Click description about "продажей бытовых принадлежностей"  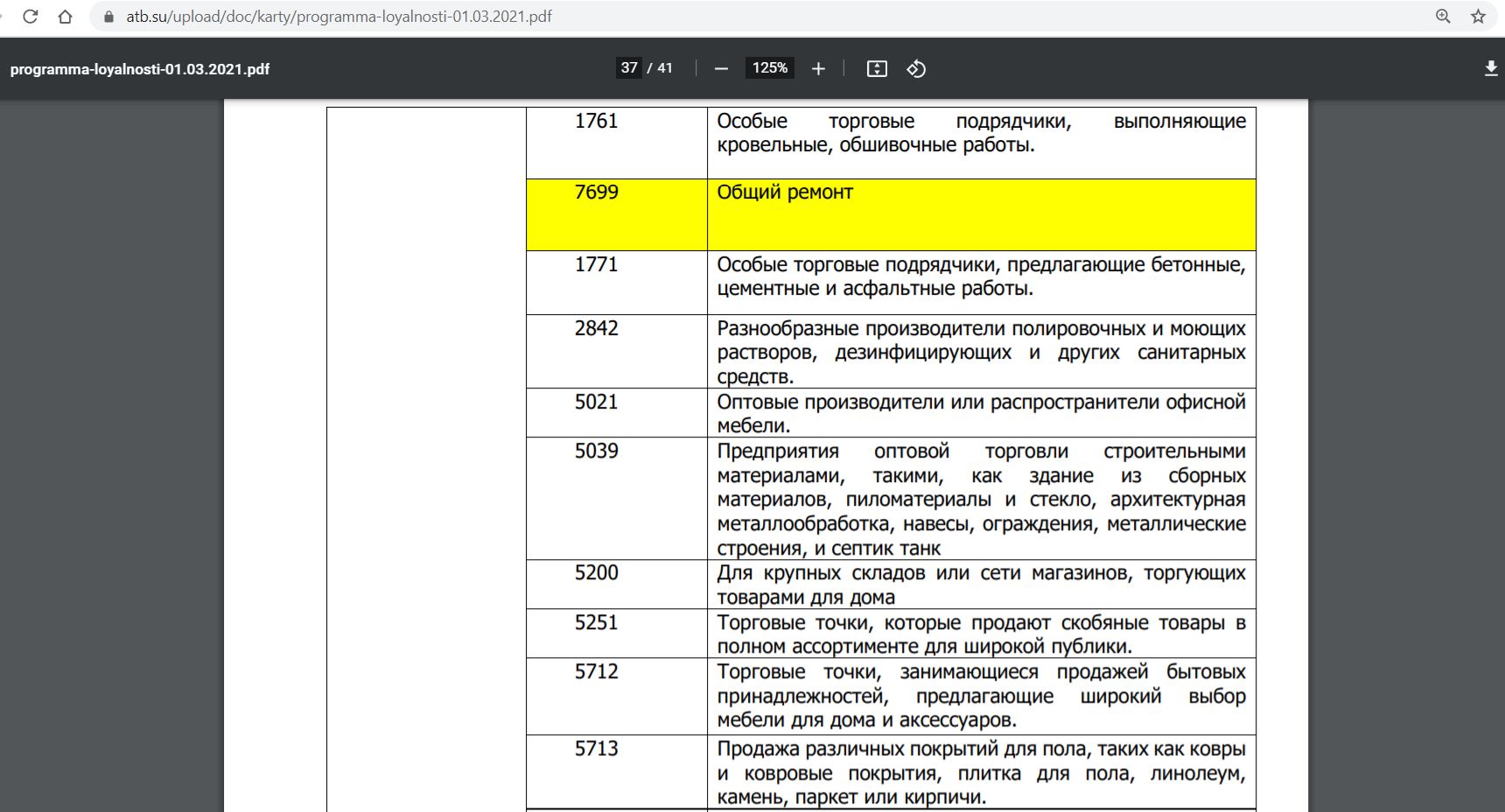pyautogui.click(x=981, y=696)
